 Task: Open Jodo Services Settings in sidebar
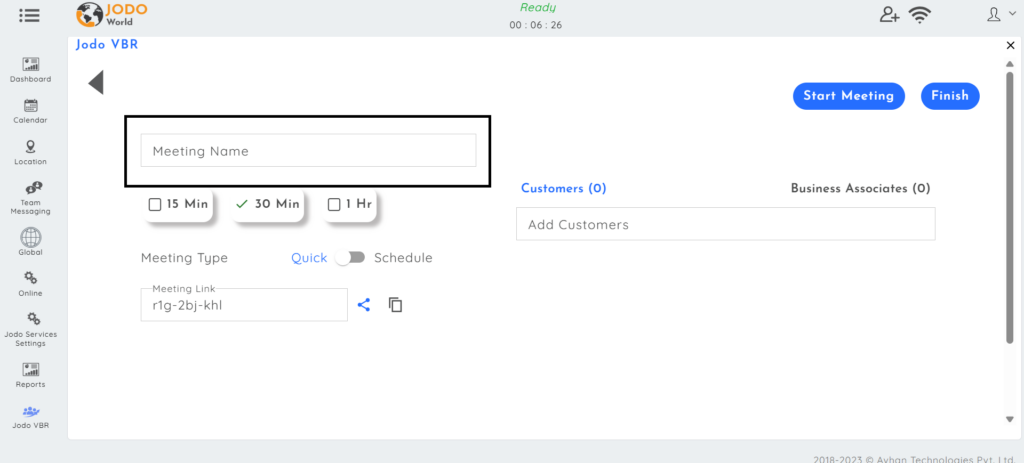(x=30, y=329)
